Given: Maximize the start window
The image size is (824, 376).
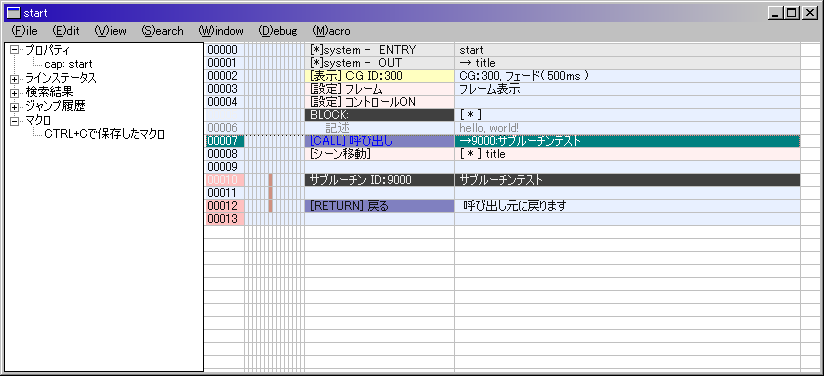Looking at the screenshot, I should (x=791, y=13).
